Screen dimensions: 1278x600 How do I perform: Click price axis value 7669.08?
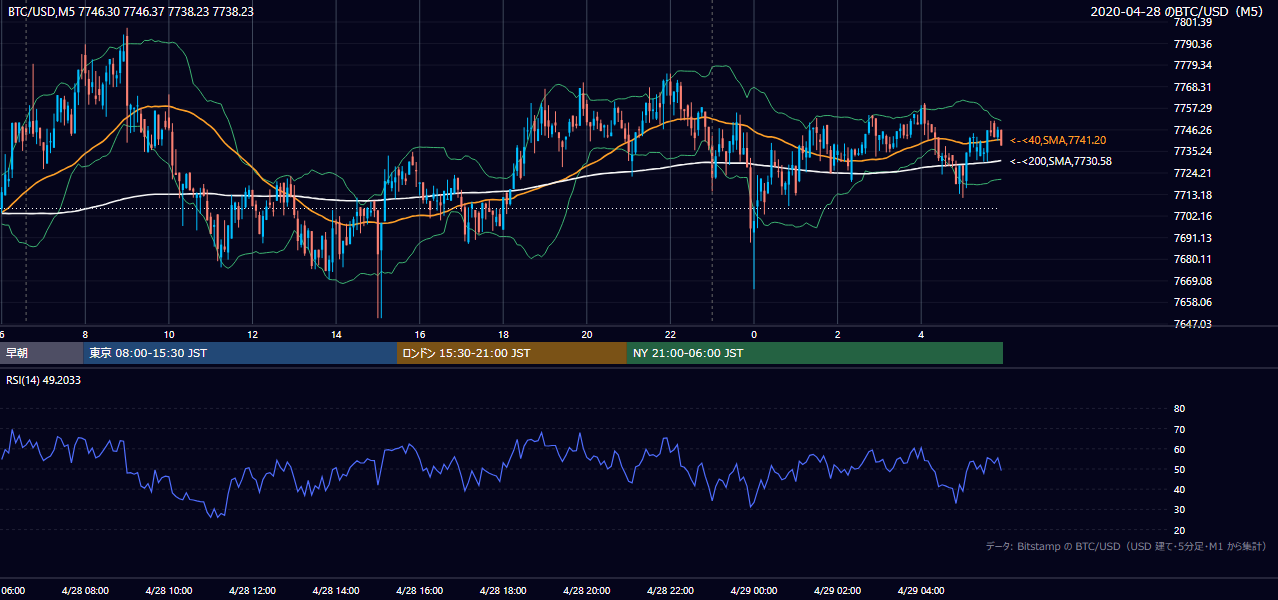point(1193,281)
